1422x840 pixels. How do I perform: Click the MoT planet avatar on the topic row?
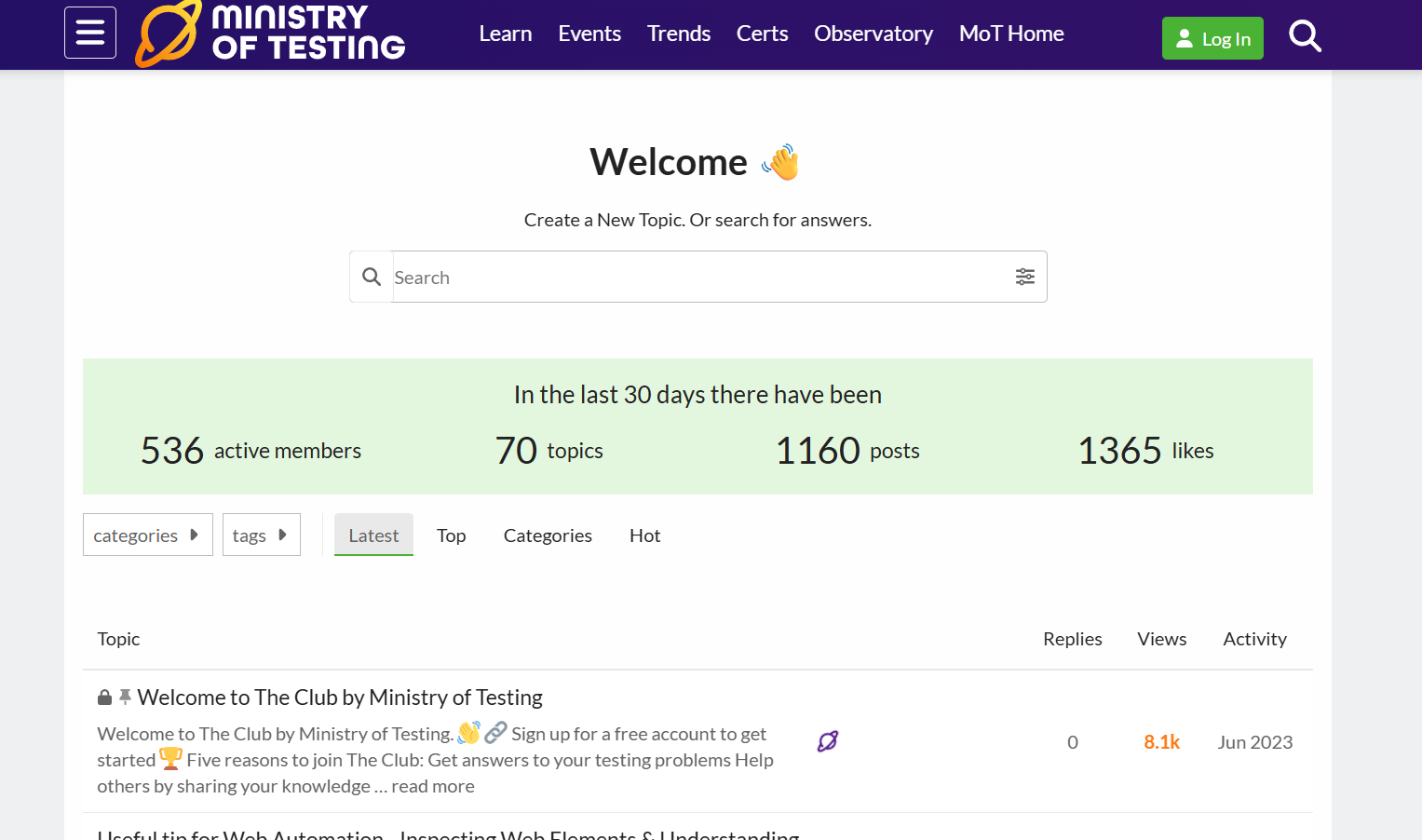[x=827, y=741]
